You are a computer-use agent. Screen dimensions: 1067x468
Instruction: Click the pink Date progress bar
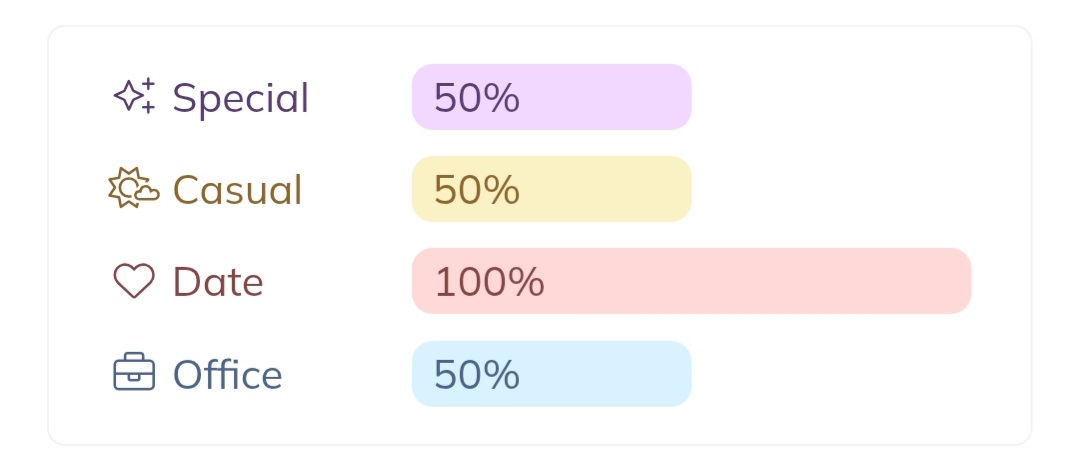[x=750, y=281]
